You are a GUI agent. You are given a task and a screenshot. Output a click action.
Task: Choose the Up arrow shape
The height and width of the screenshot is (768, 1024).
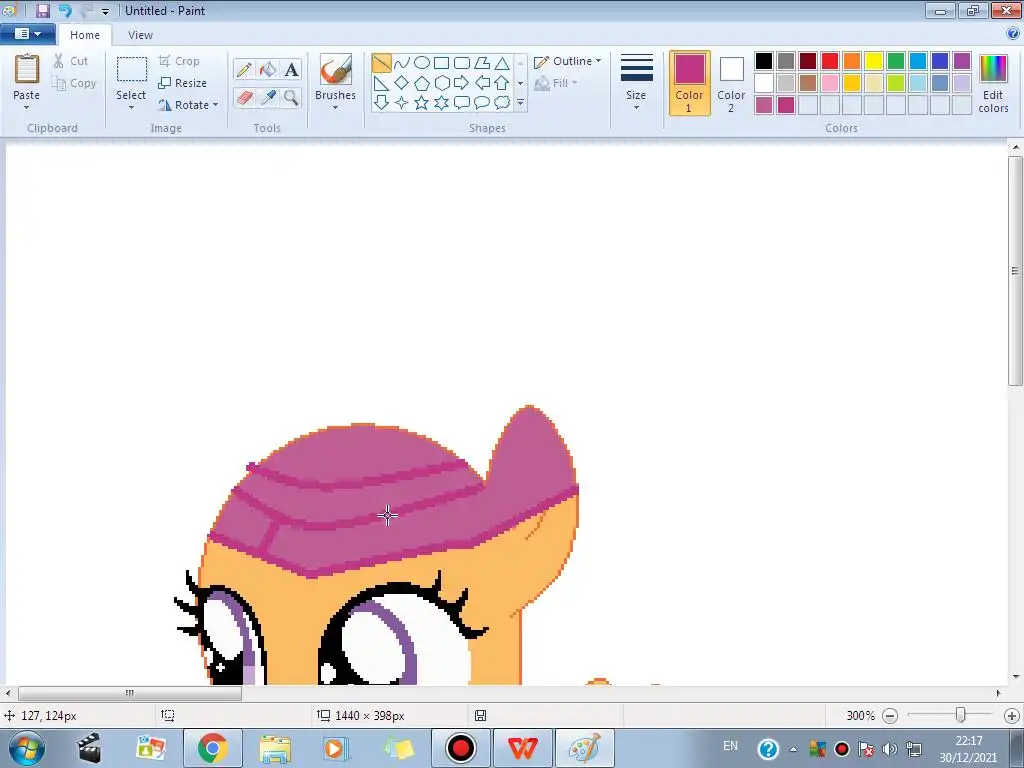point(502,83)
